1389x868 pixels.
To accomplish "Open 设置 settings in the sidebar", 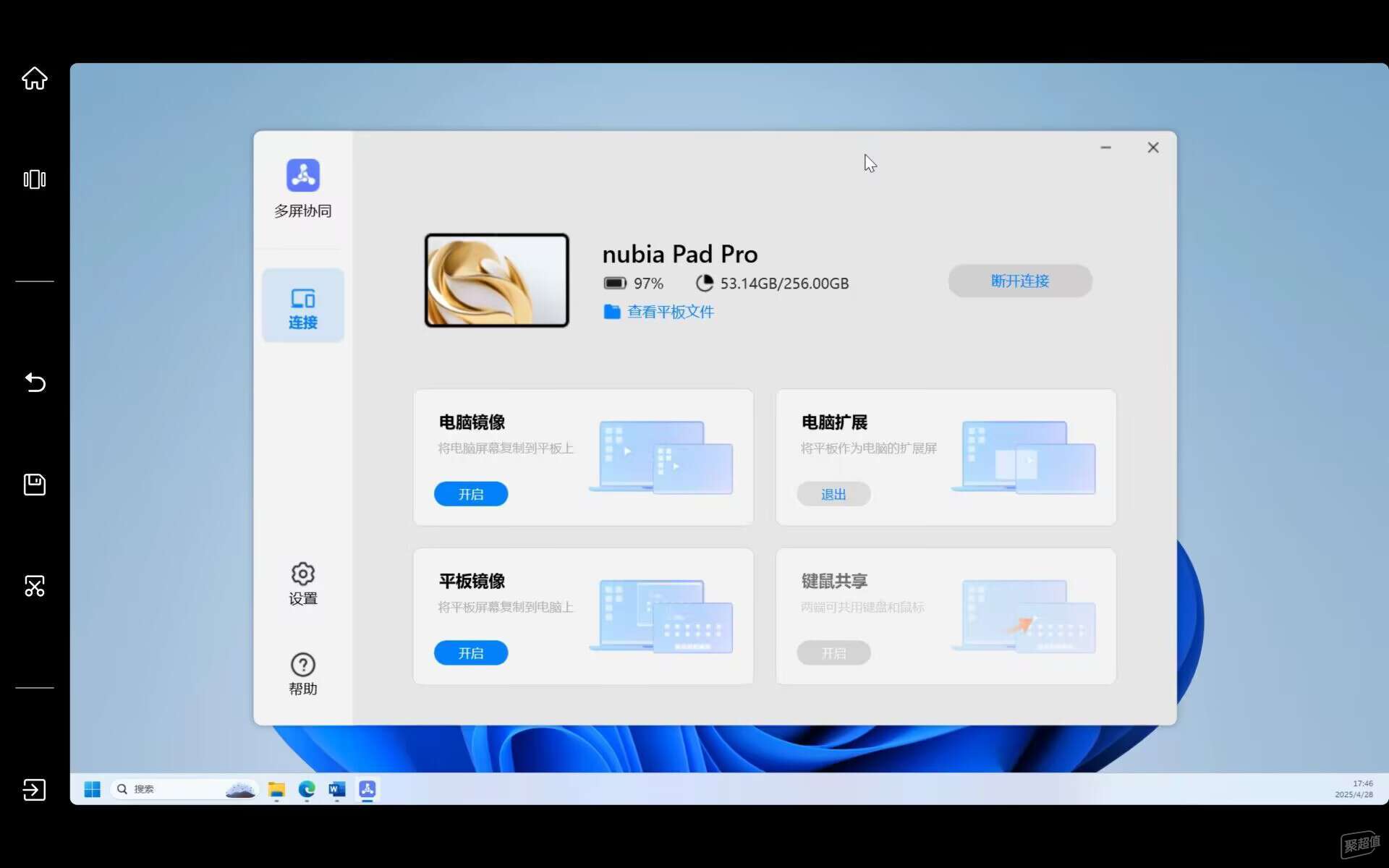I will [302, 584].
